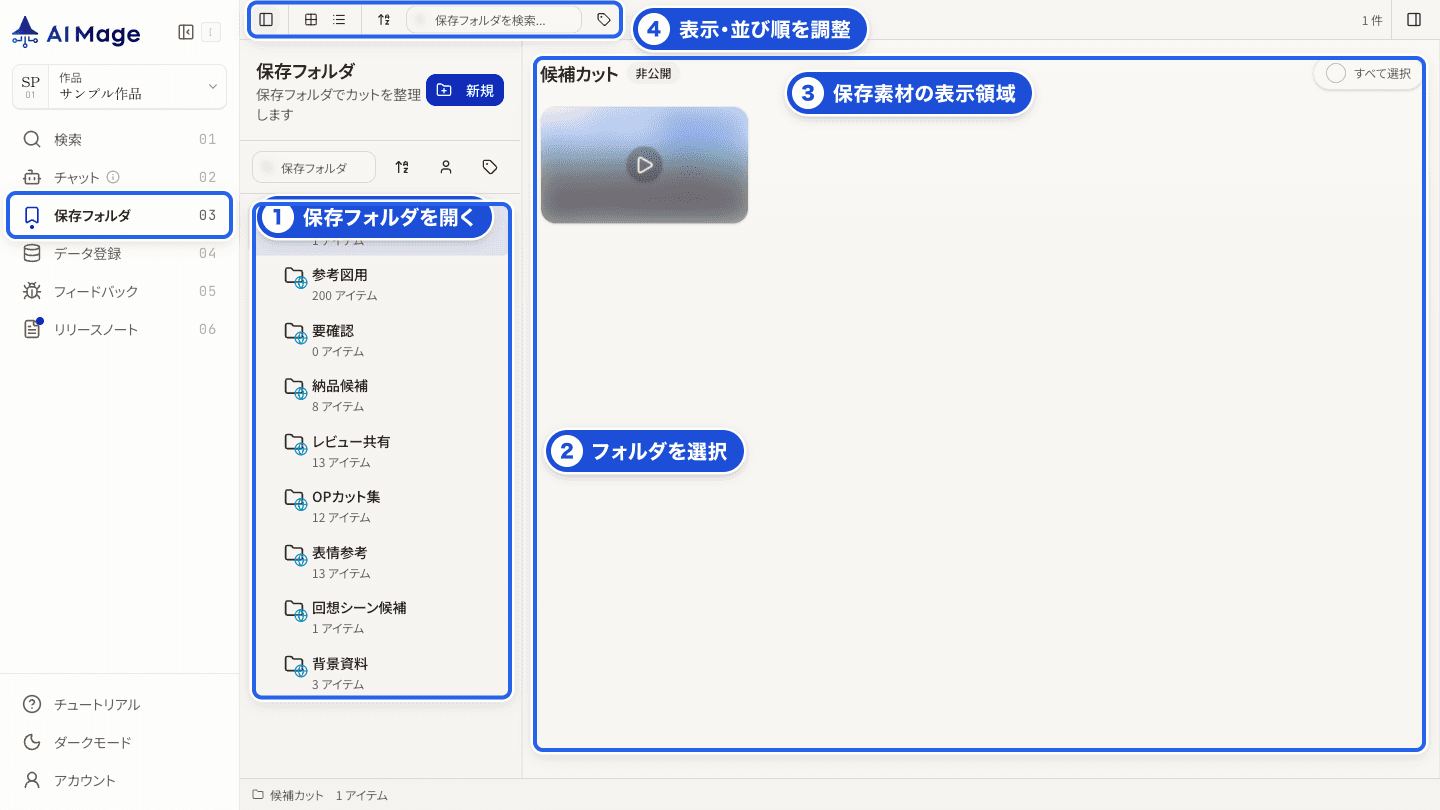Click the 保存フォルダ filter field in folder panel
The image size is (1440, 810).
point(314,168)
